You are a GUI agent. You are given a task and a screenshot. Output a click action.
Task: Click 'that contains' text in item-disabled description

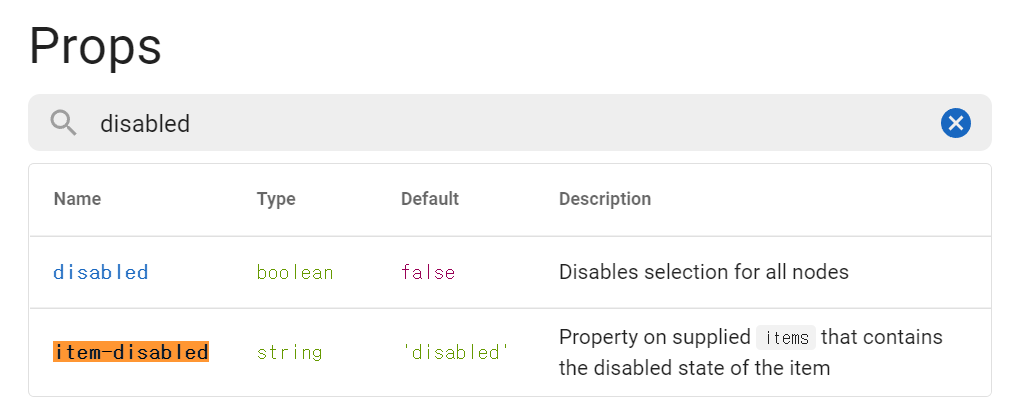click(x=883, y=337)
